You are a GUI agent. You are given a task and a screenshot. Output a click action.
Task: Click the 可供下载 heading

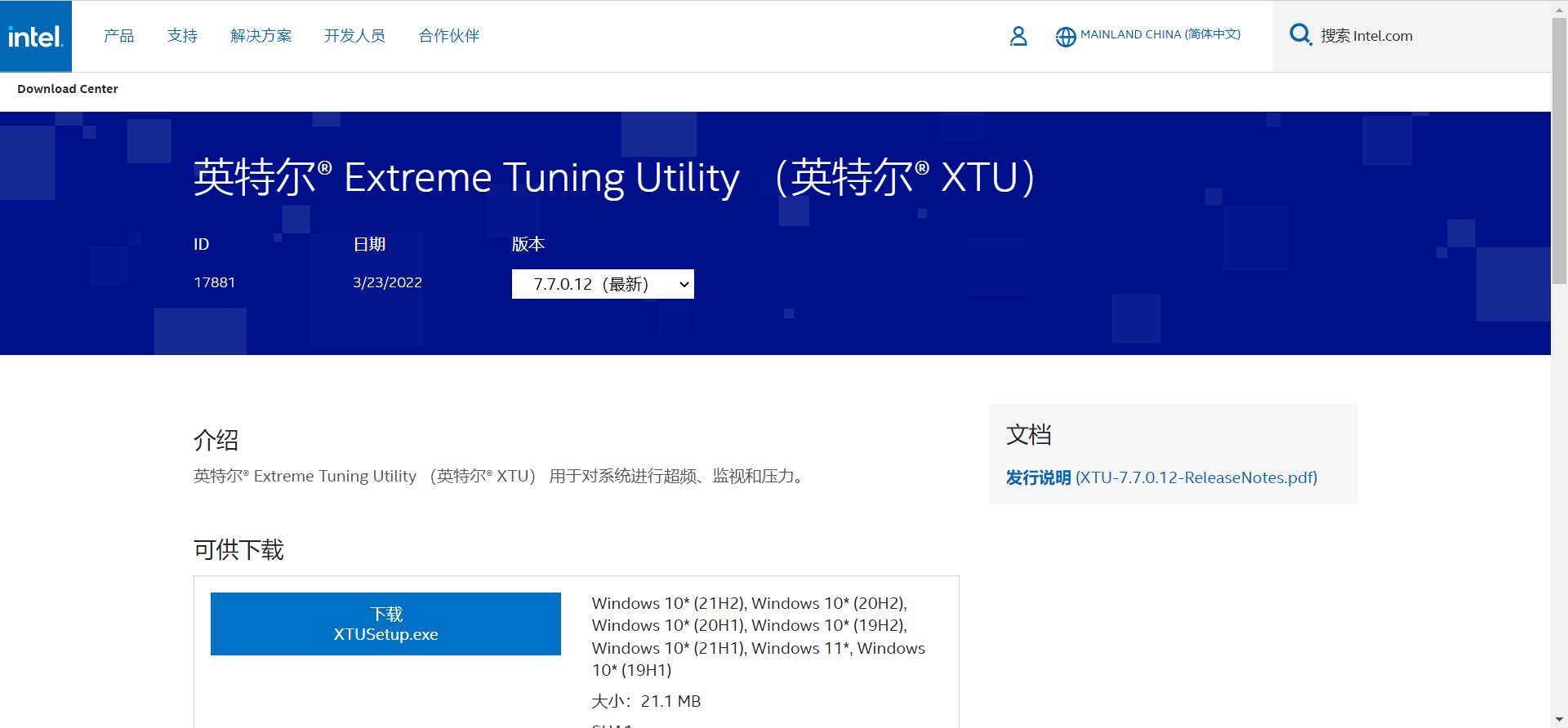(x=238, y=549)
